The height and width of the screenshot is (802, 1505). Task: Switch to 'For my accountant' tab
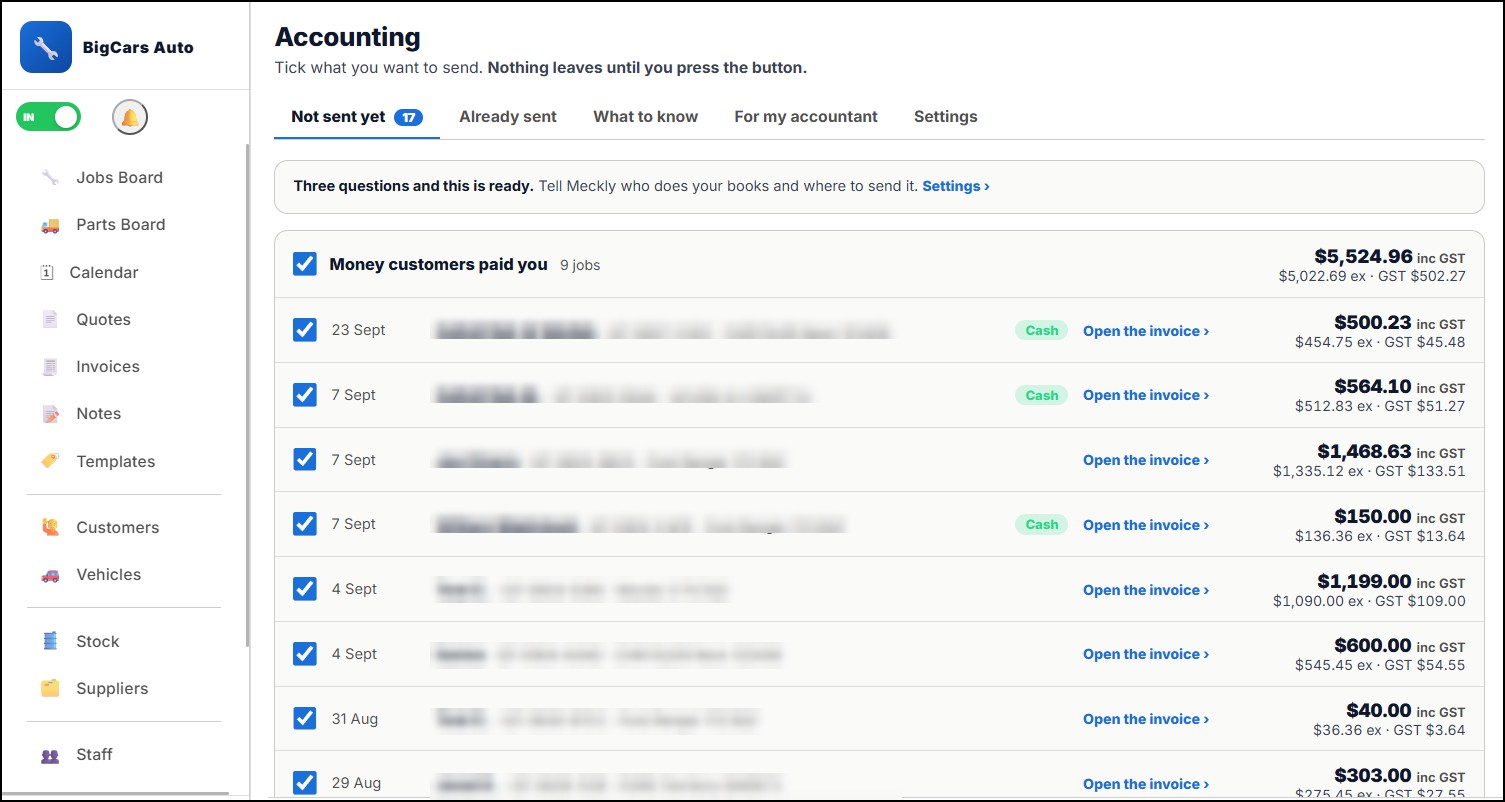click(x=806, y=117)
